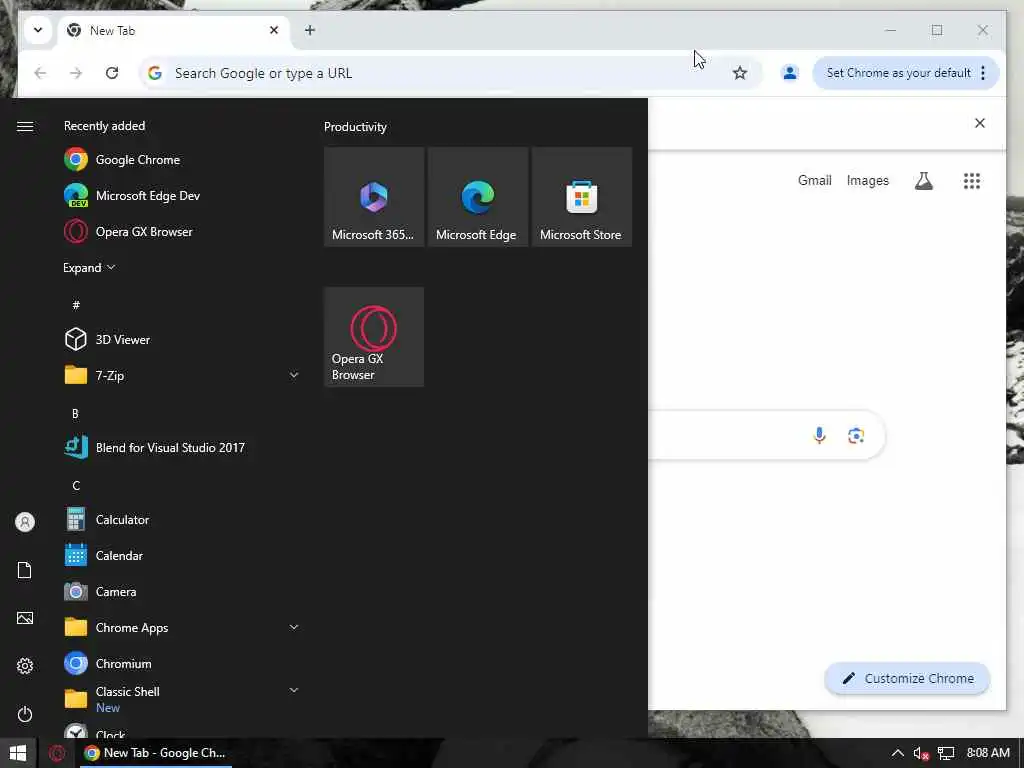The width and height of the screenshot is (1024, 768).
Task: Open Opera GX Browser in Recently added
Action: click(181, 231)
